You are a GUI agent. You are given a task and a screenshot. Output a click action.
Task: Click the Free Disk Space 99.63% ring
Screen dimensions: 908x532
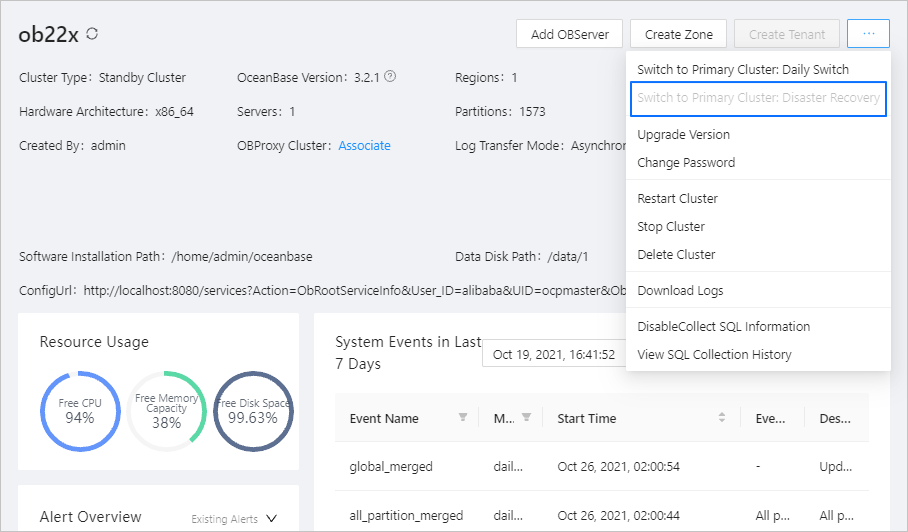pyautogui.click(x=253, y=411)
